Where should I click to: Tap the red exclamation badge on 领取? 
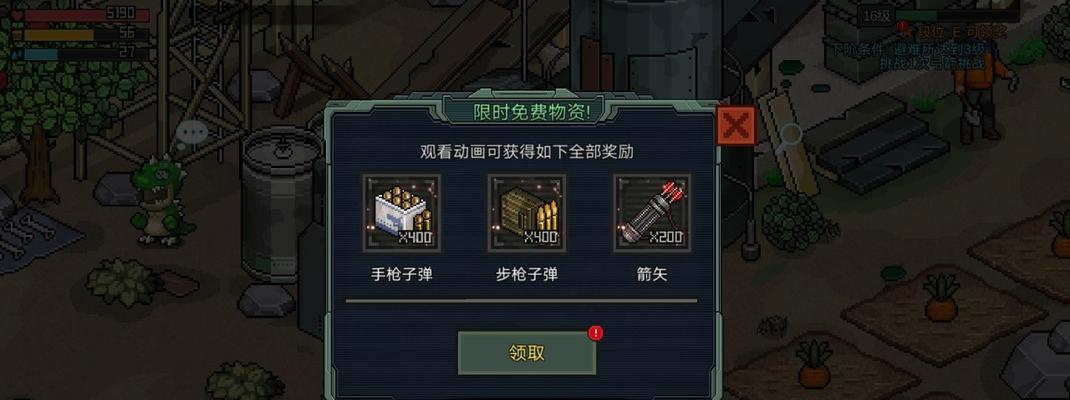(596, 333)
